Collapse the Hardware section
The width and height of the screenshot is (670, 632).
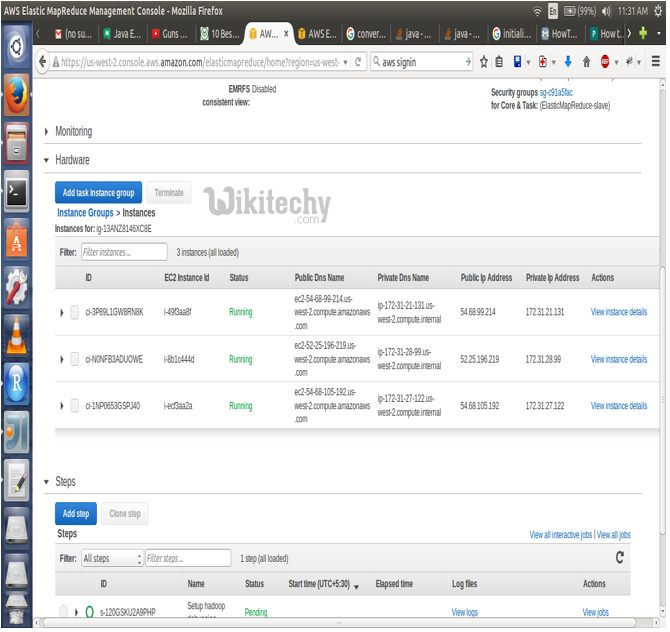coord(47,160)
